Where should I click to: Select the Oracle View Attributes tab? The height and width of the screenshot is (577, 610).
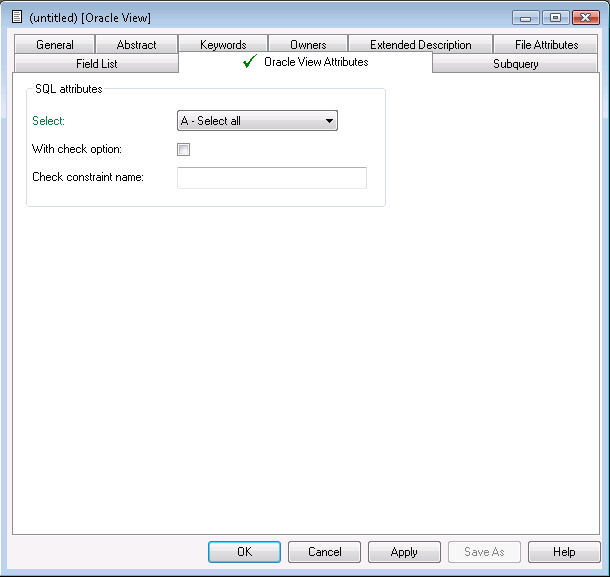coord(315,62)
